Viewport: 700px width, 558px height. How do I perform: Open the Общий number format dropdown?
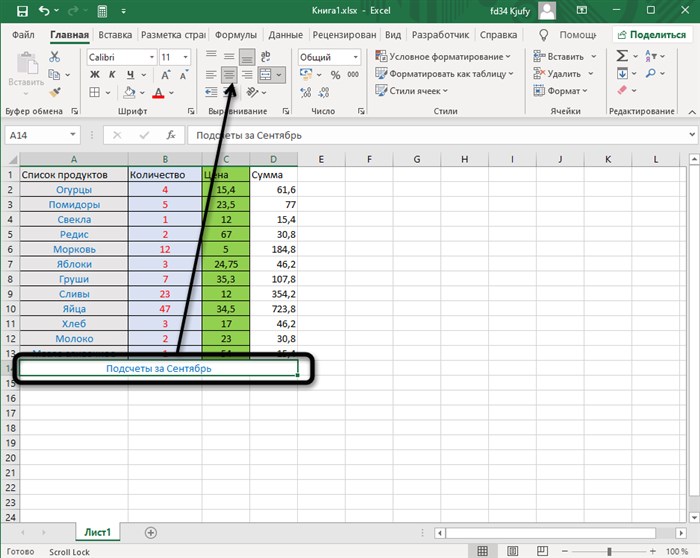click(x=355, y=57)
